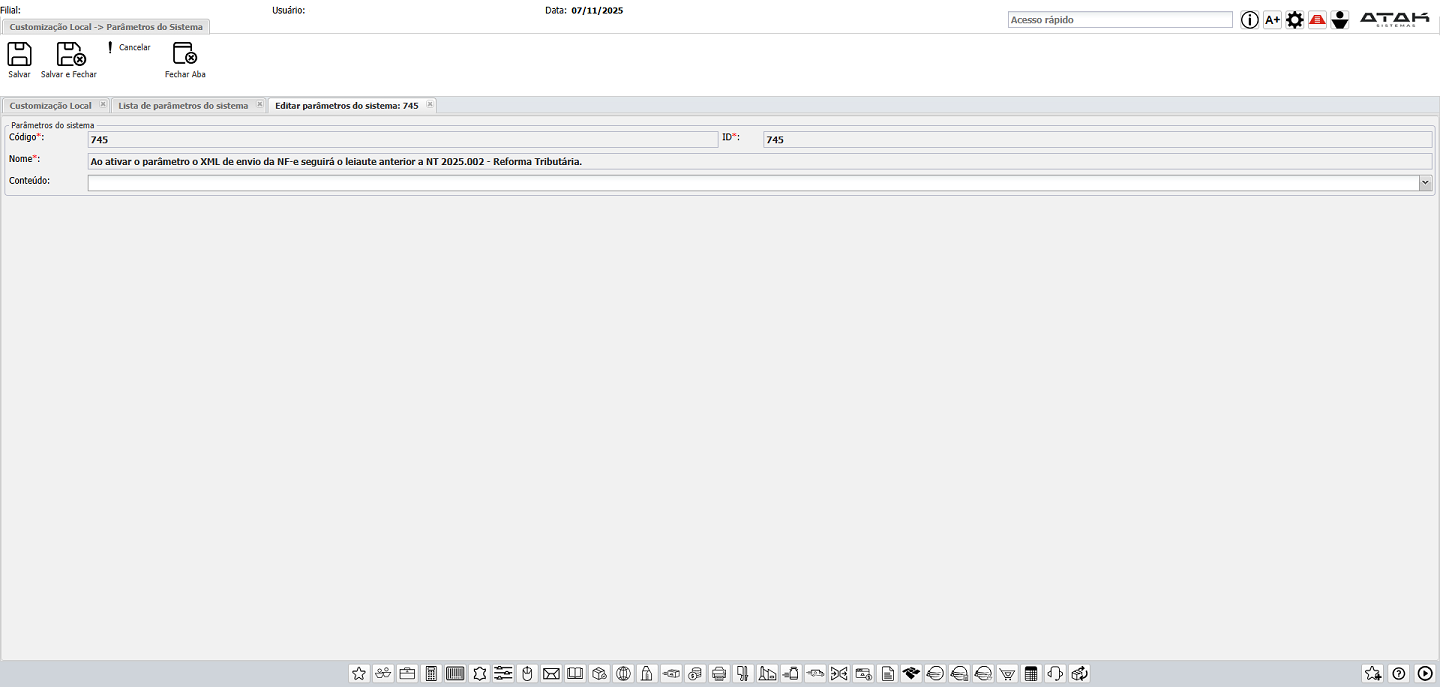Increase font size with the A+ button
1440x687 pixels.
[1272, 20]
